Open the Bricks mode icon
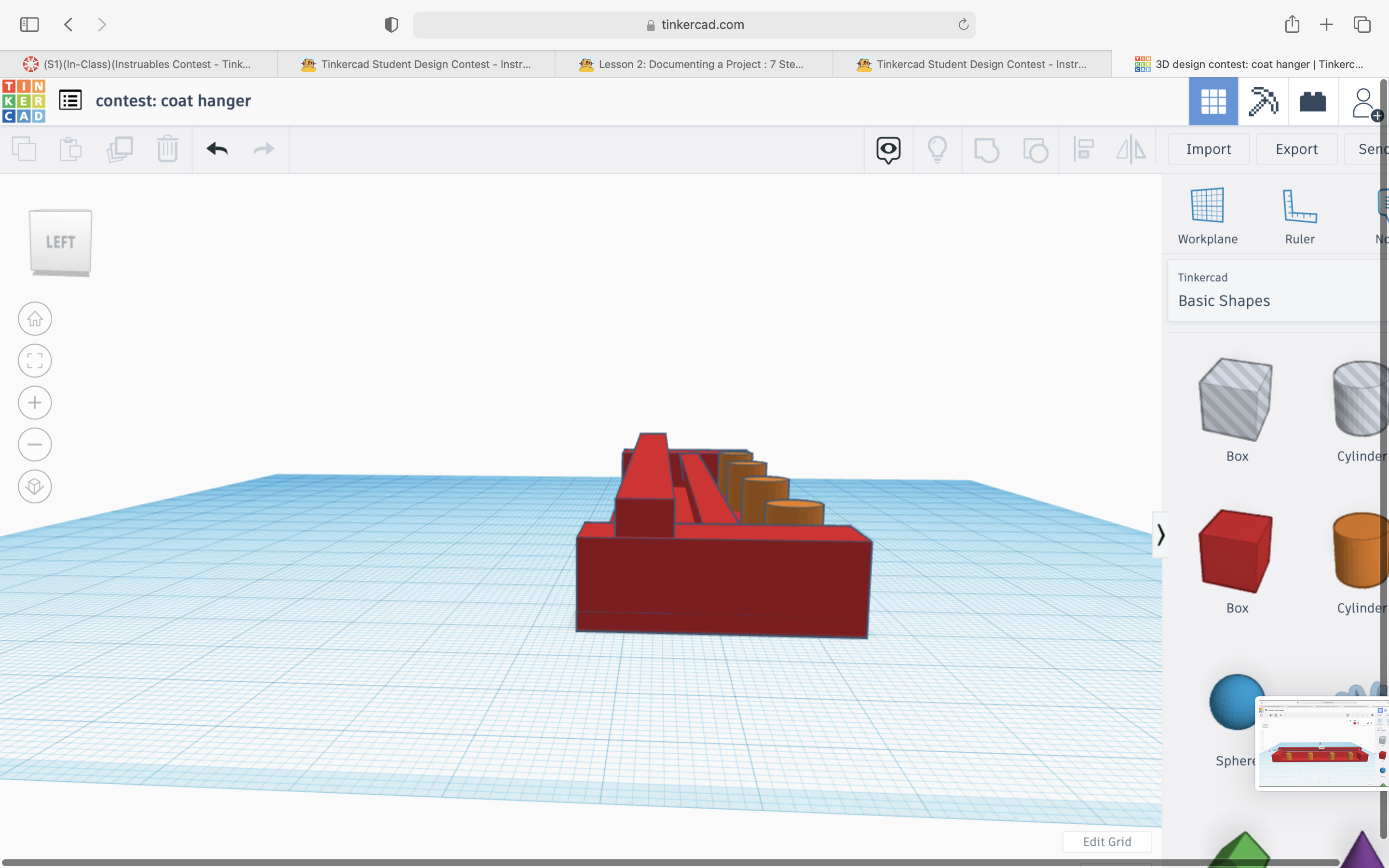Viewport: 1389px width, 868px height. (x=1313, y=102)
